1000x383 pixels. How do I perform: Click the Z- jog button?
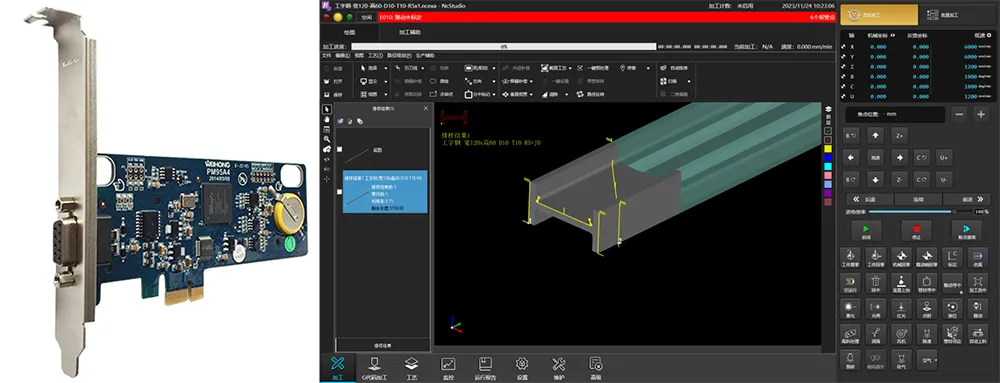[x=899, y=180]
